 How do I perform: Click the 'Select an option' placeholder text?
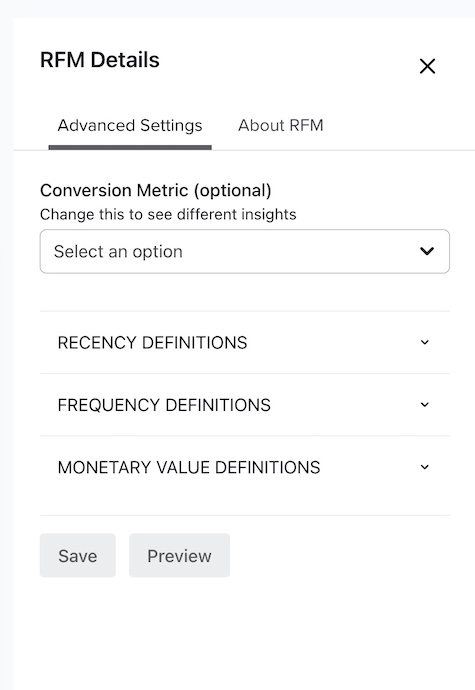[118, 252]
